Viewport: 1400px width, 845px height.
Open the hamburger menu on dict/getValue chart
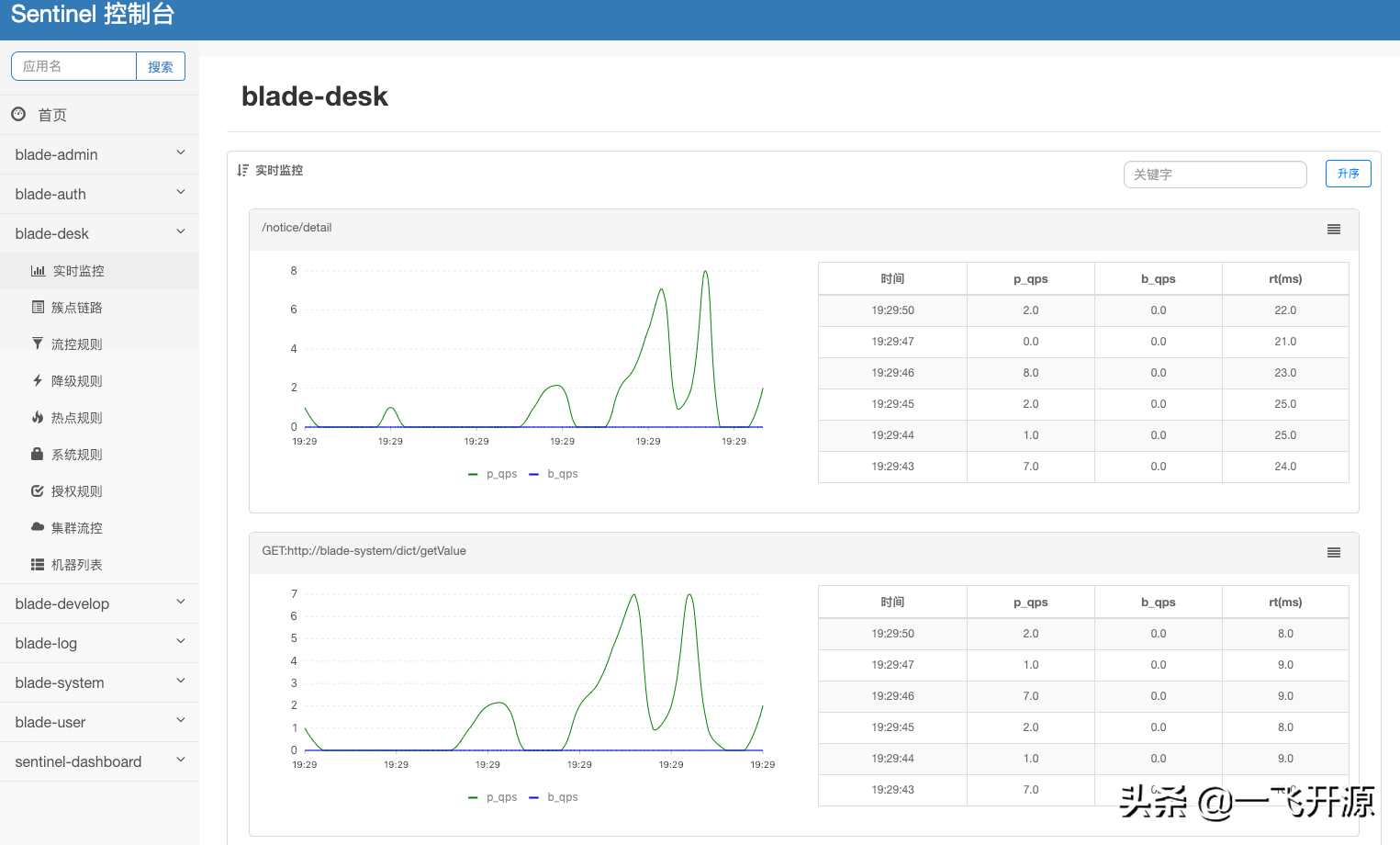point(1334,553)
